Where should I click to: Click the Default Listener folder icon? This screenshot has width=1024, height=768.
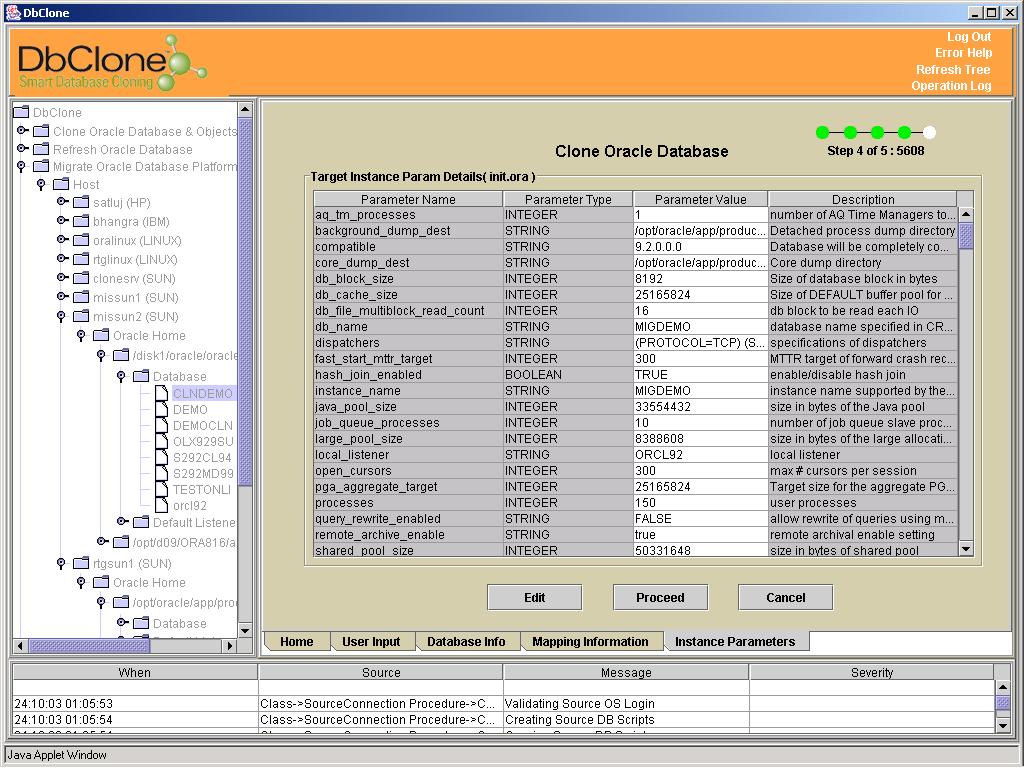pyautogui.click(x=141, y=522)
